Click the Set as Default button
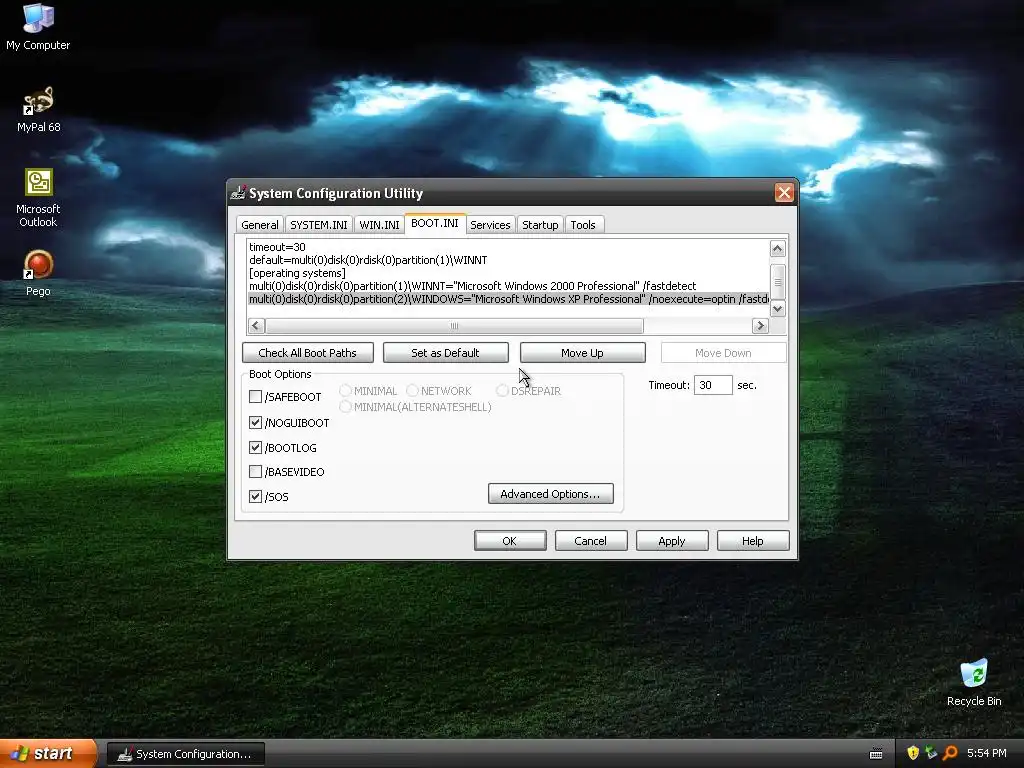This screenshot has height=768, width=1024. (445, 353)
